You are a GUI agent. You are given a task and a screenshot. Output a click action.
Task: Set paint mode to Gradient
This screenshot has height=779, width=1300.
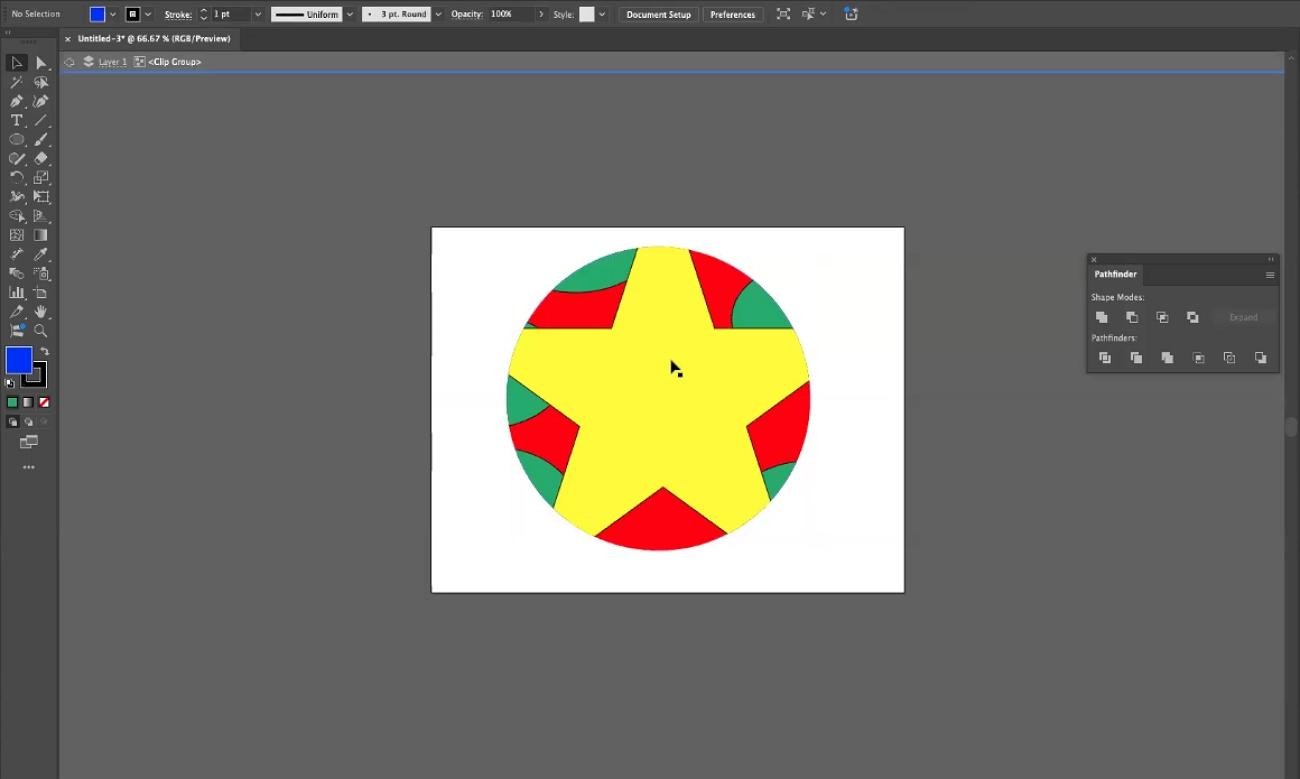[28, 402]
